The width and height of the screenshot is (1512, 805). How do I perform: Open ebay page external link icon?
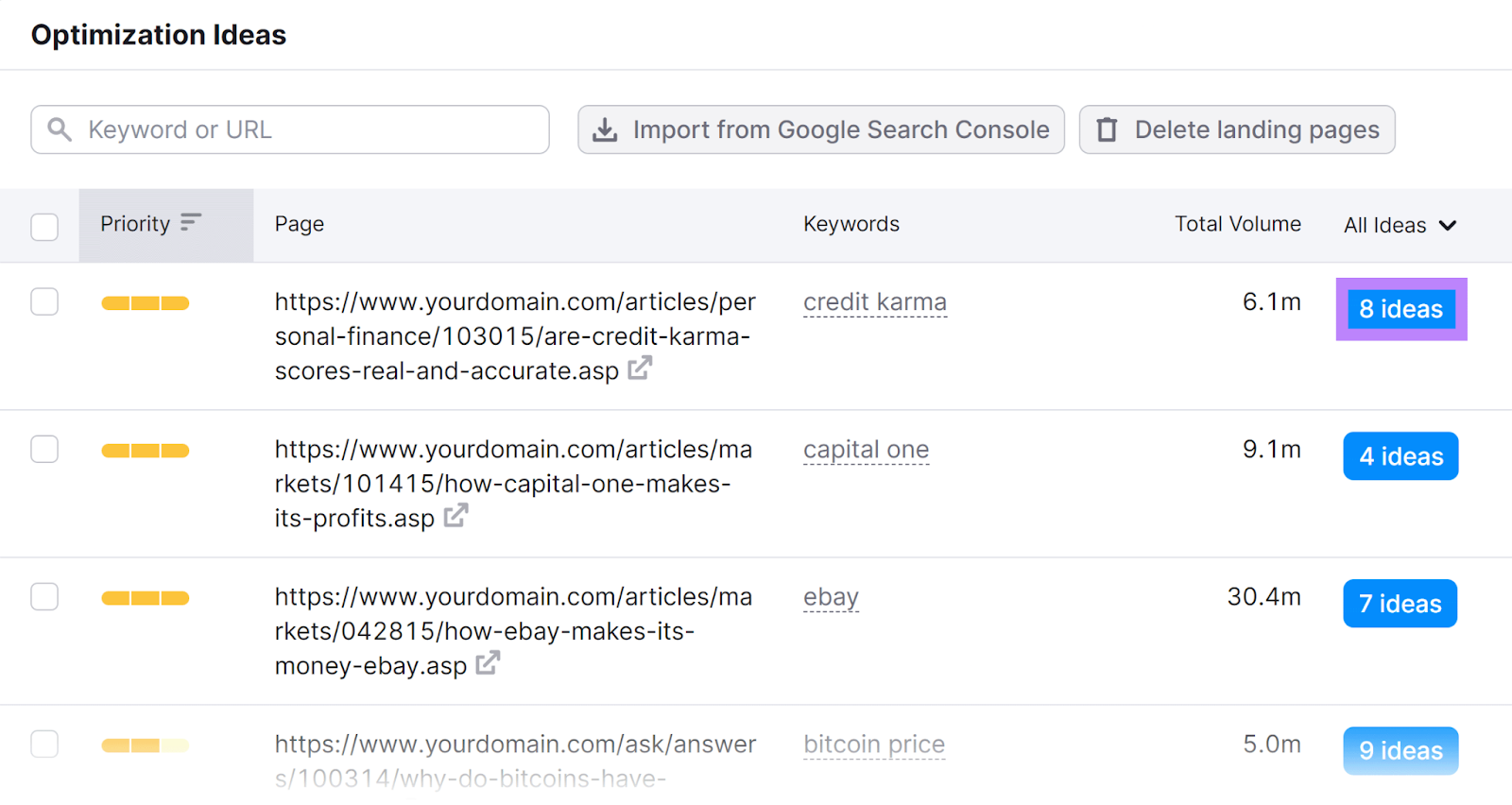[488, 663]
